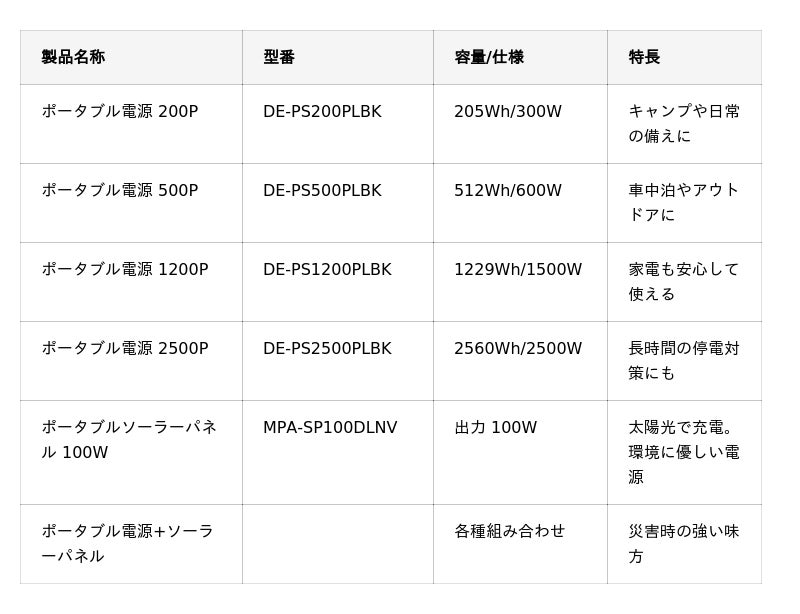Click the 災害時の強い味方 feature text
Image resolution: width=800 pixels, height=614 pixels.
click(x=684, y=543)
